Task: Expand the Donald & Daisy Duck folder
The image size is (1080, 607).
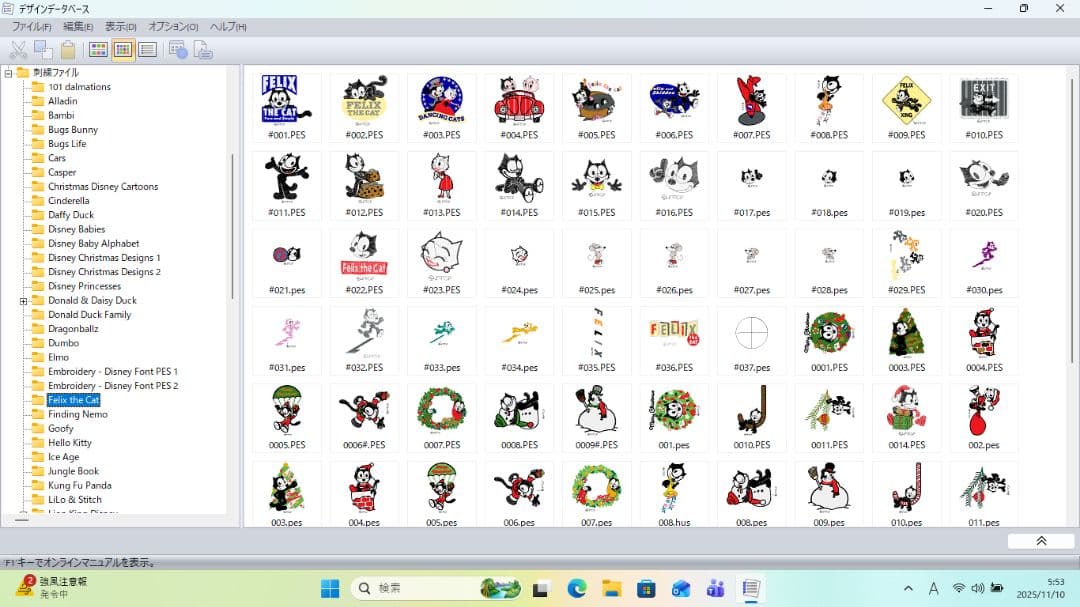Action: pos(23,301)
